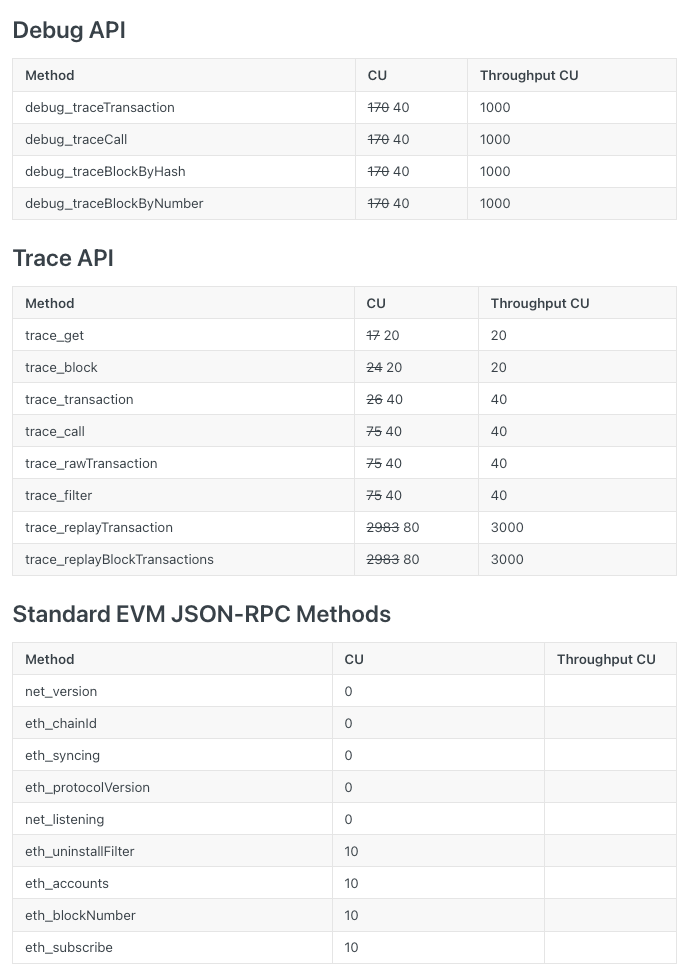The width and height of the screenshot is (691, 964).
Task: Click the debug_traceBlockByNumber method cell
Action: click(x=114, y=203)
